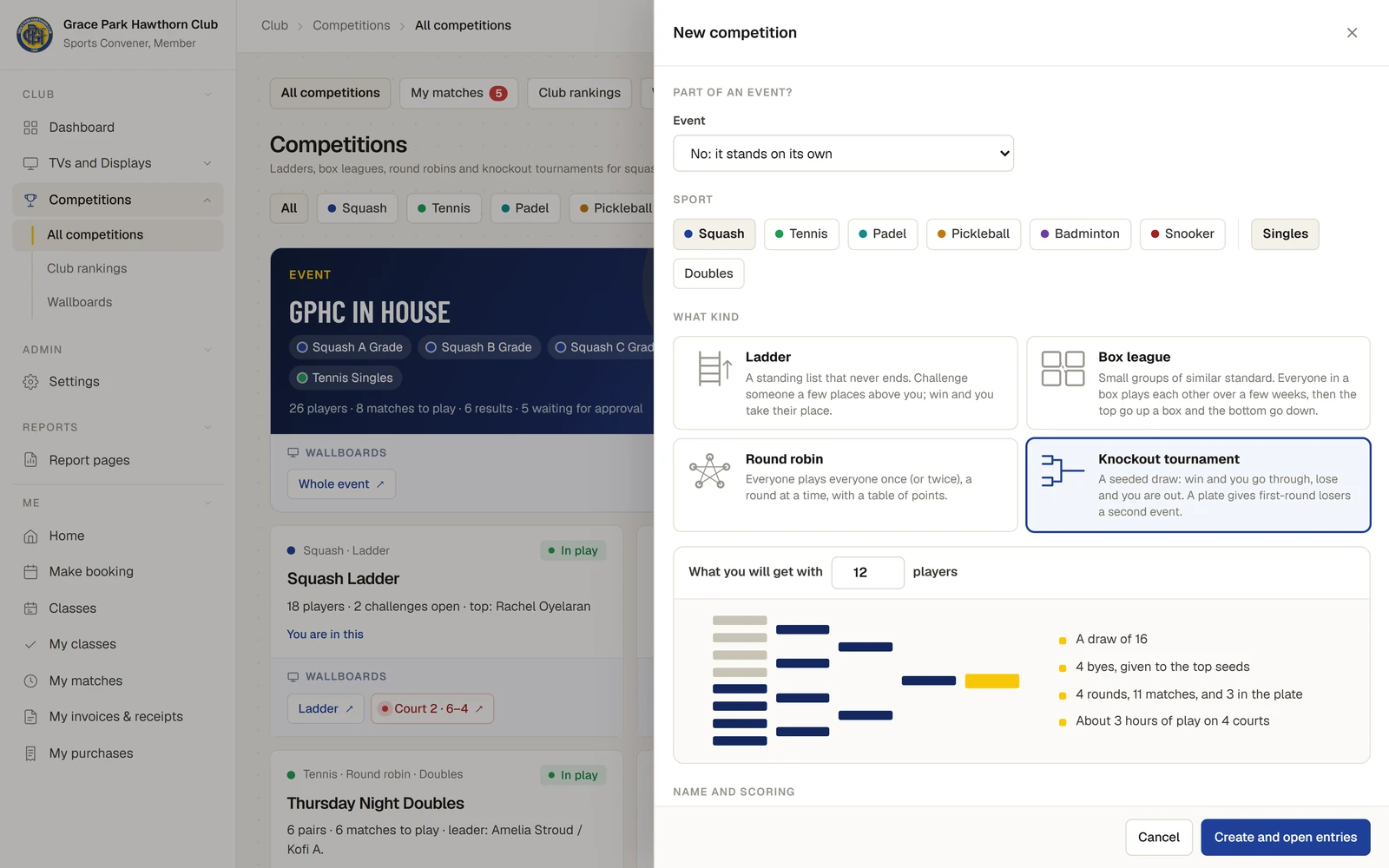Click Create and open entries button
The width and height of the screenshot is (1389, 868).
[x=1285, y=838]
